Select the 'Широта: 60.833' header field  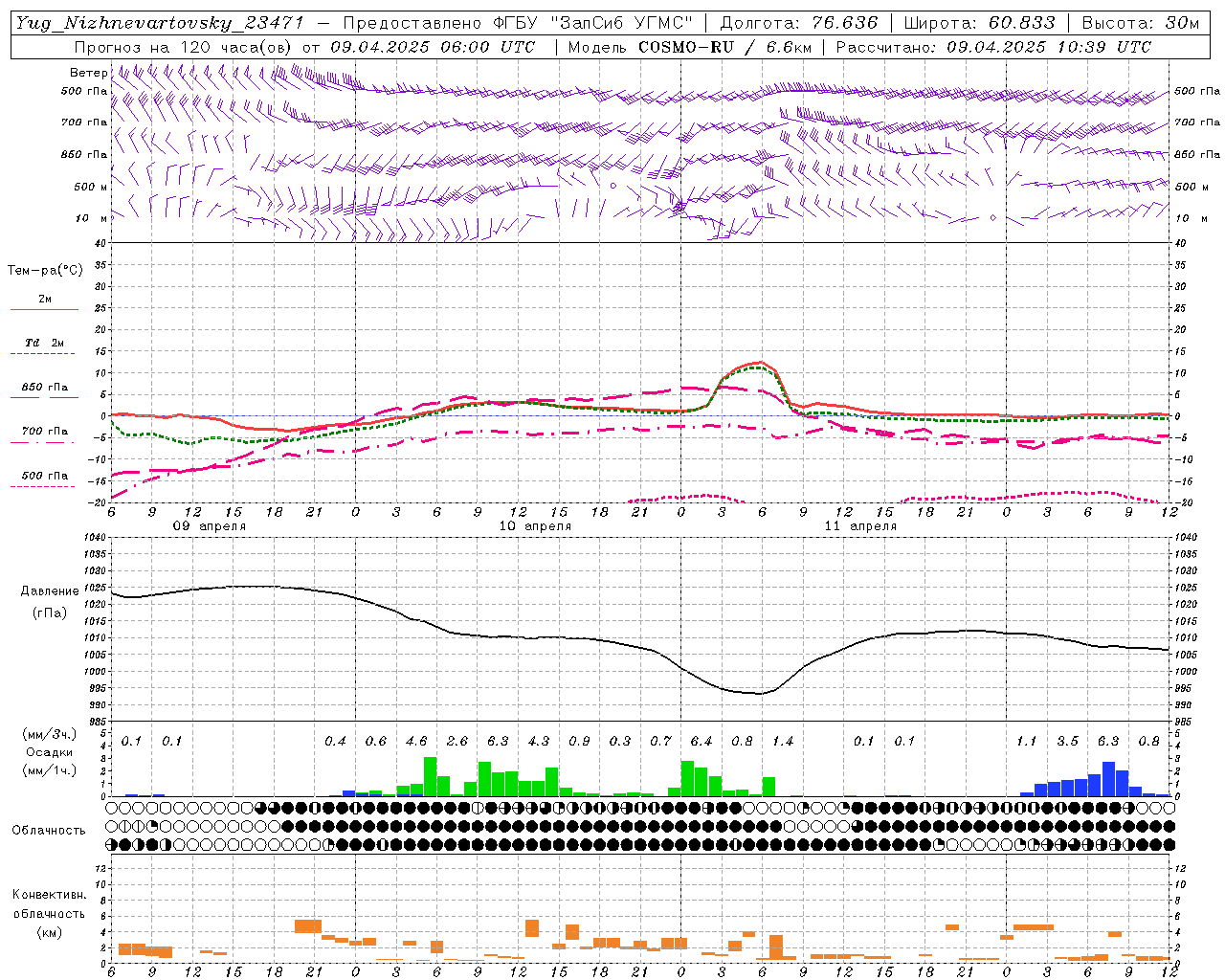(x=980, y=23)
